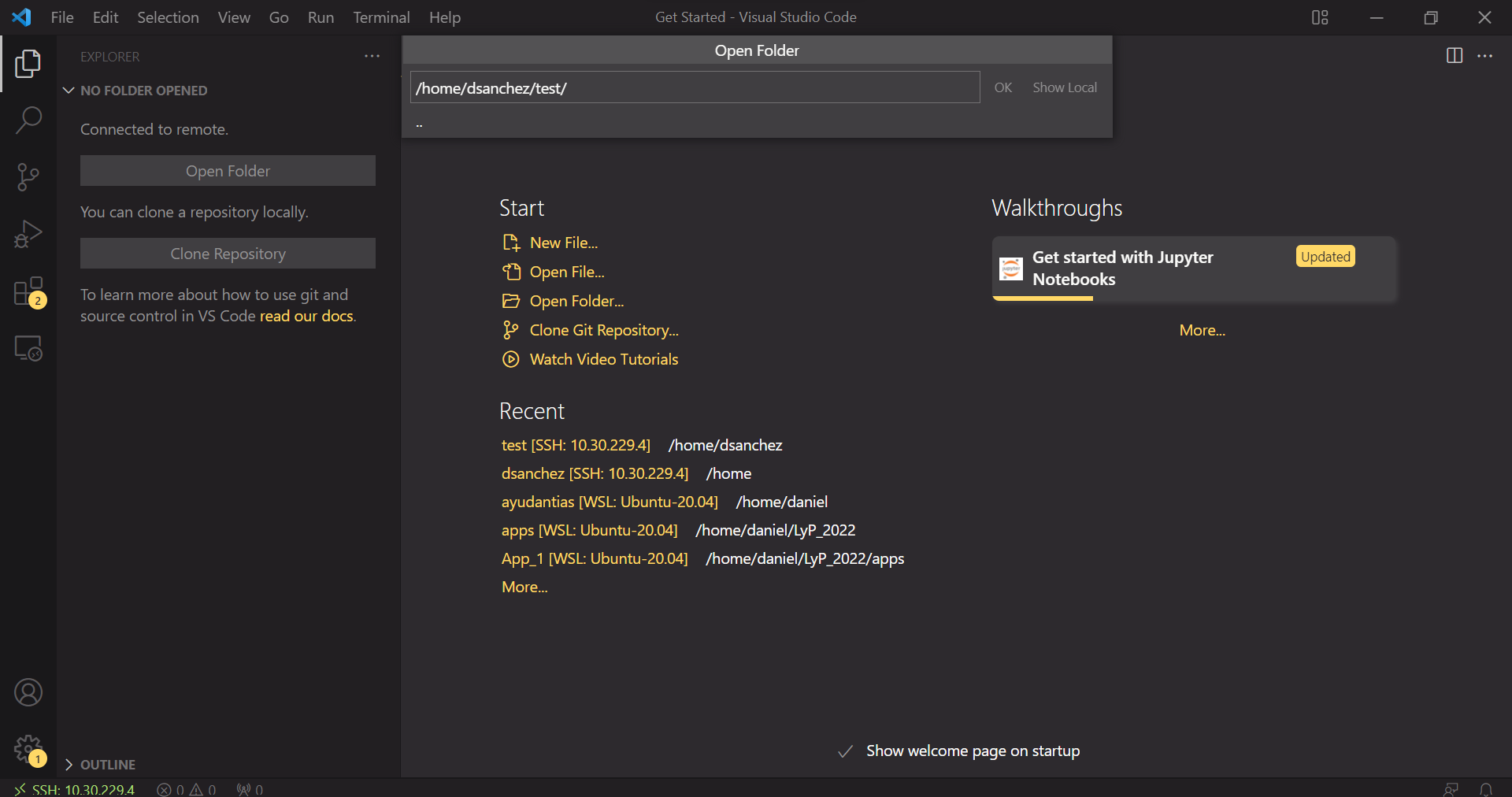1512x797 pixels.
Task: Open editor More Actions ellipsis
Action: (x=1485, y=56)
